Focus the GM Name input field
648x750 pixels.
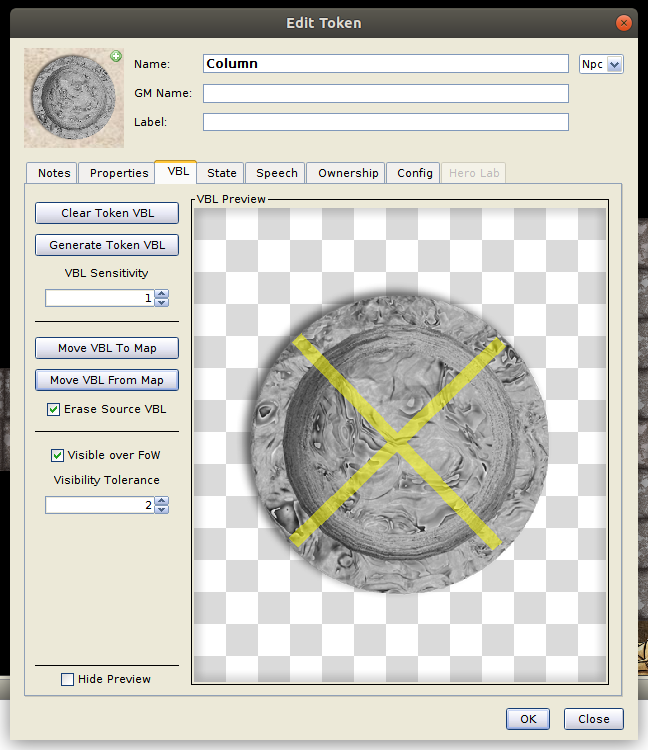point(385,93)
